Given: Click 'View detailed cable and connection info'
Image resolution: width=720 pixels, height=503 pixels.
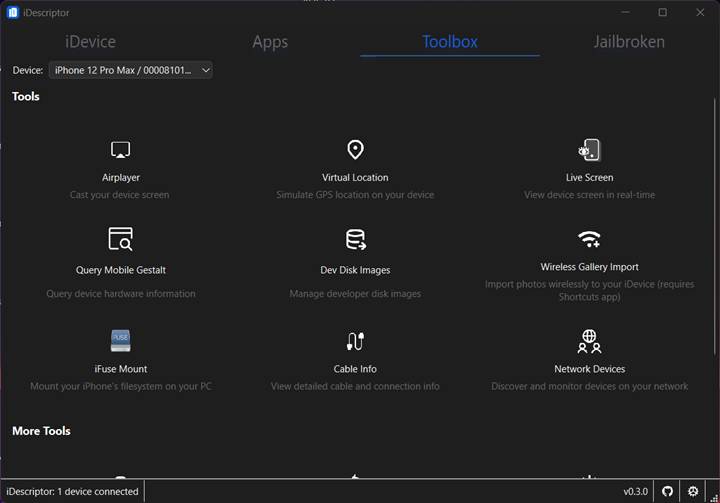Looking at the screenshot, I should click(x=355, y=386).
